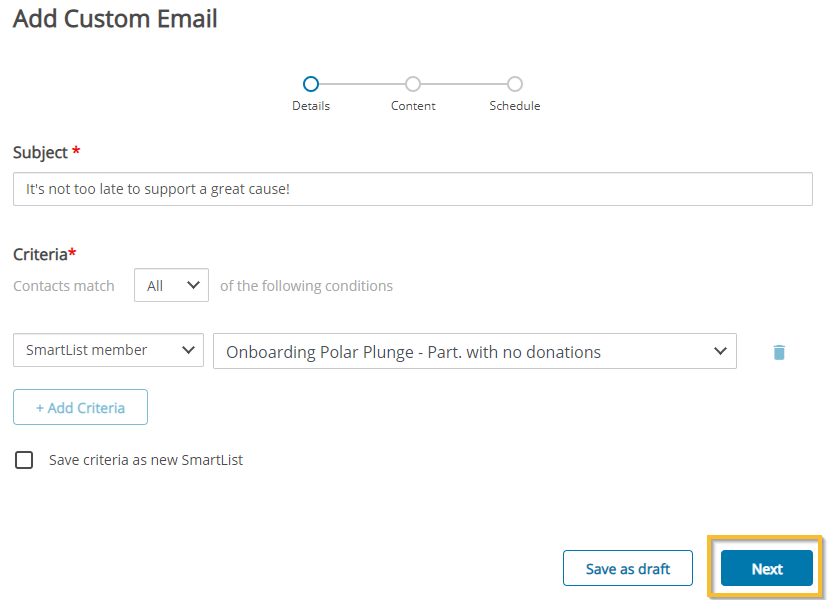
Task: Go to the Schedule step label
Action: tap(515, 106)
